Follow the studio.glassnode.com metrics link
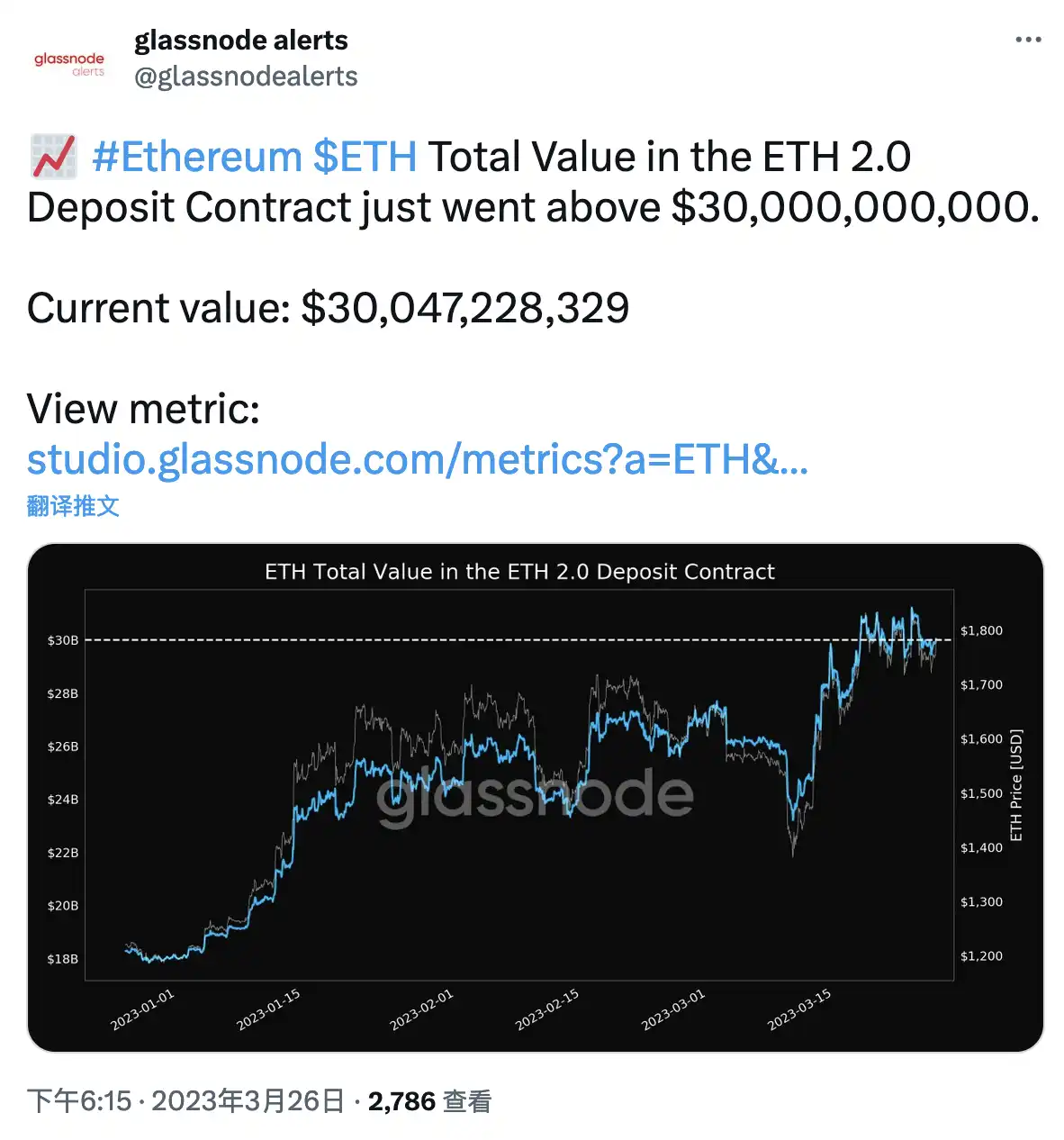1064x1140 pixels. (418, 459)
